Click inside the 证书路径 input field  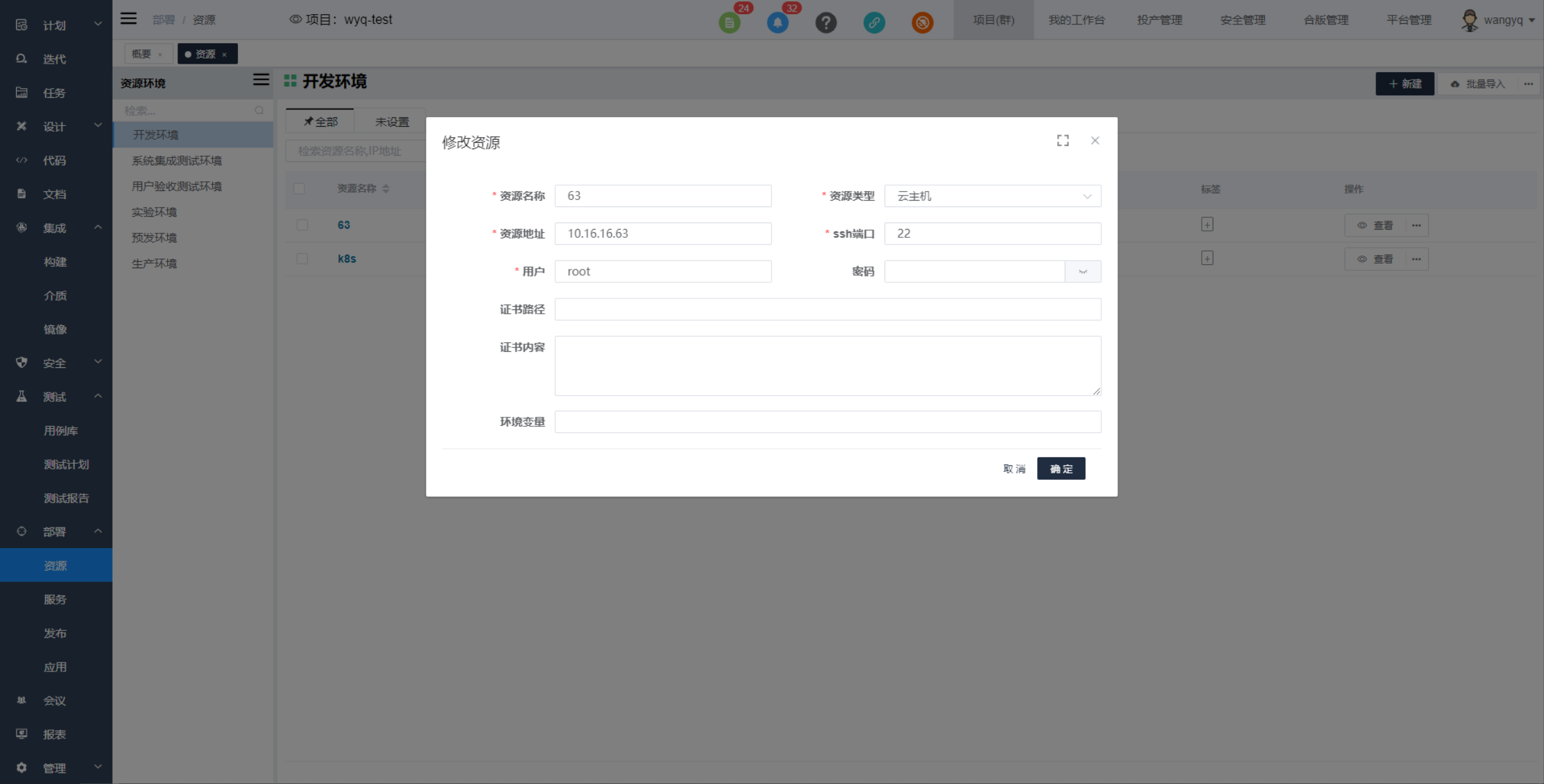pyautogui.click(x=827, y=309)
